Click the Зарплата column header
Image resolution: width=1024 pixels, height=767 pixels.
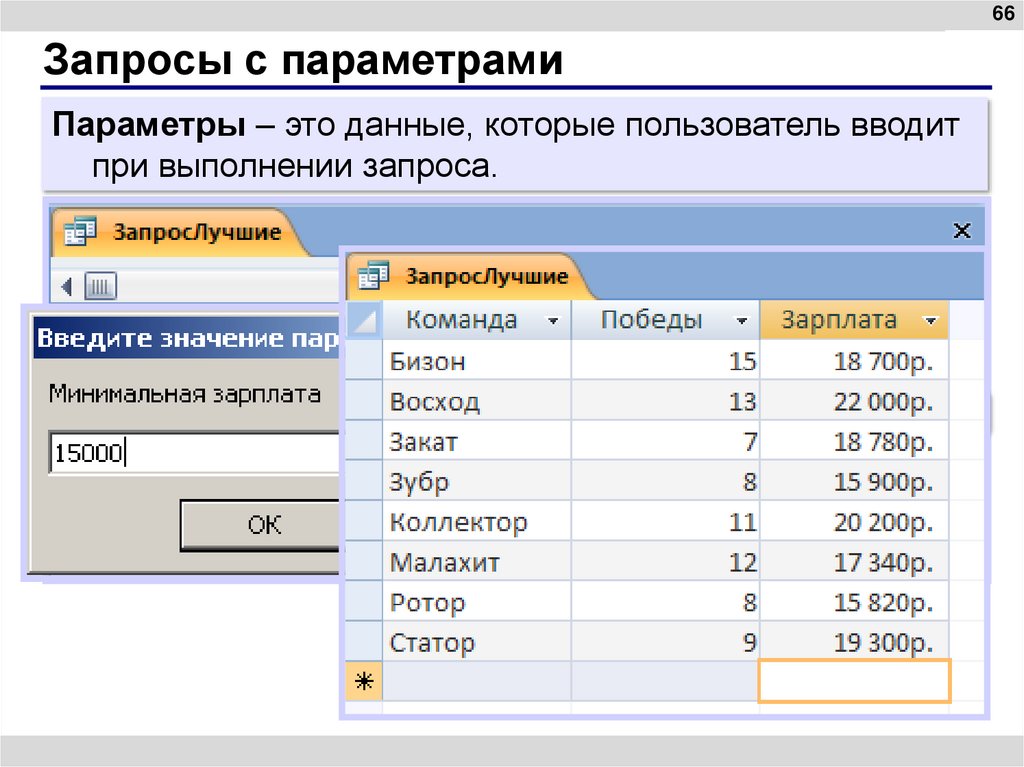click(854, 320)
